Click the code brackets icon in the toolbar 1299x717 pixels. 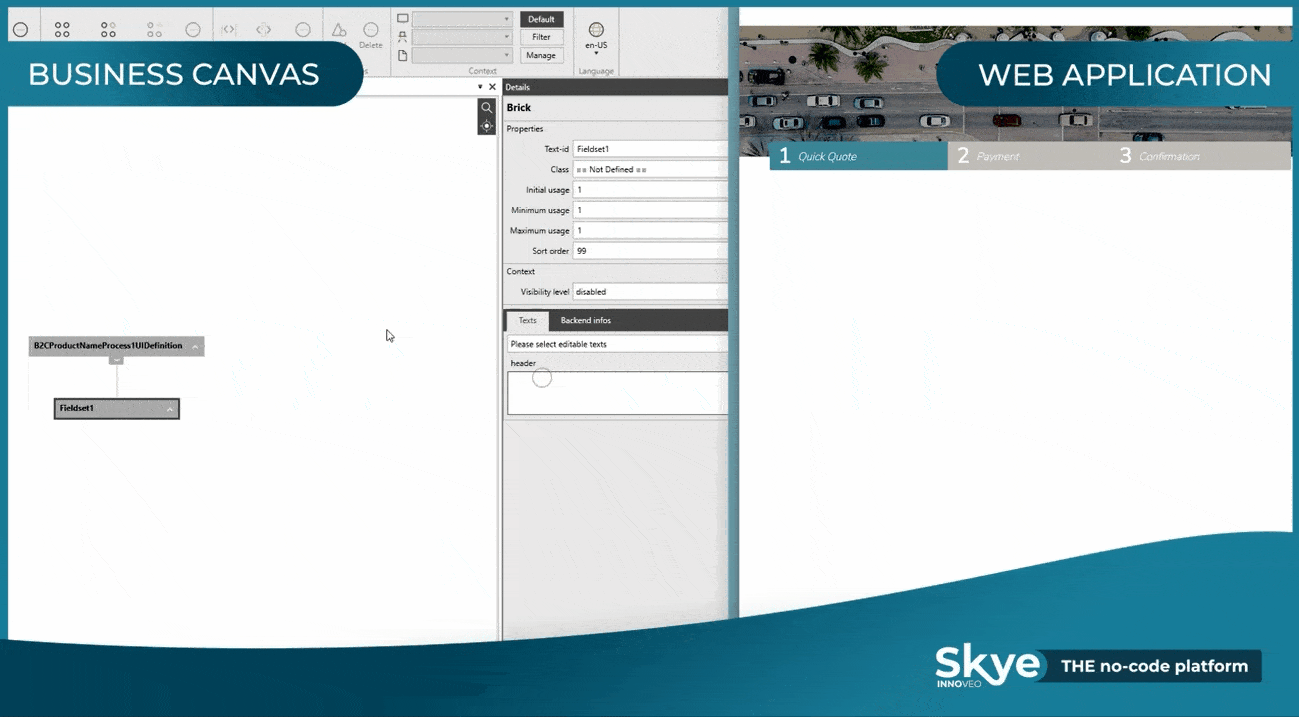coord(229,28)
